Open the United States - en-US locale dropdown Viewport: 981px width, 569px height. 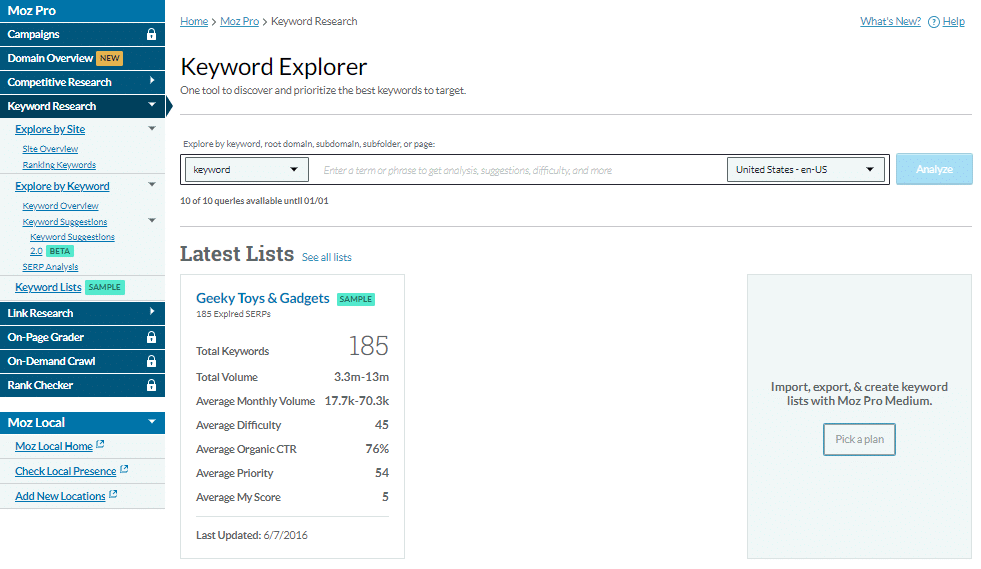(x=806, y=170)
